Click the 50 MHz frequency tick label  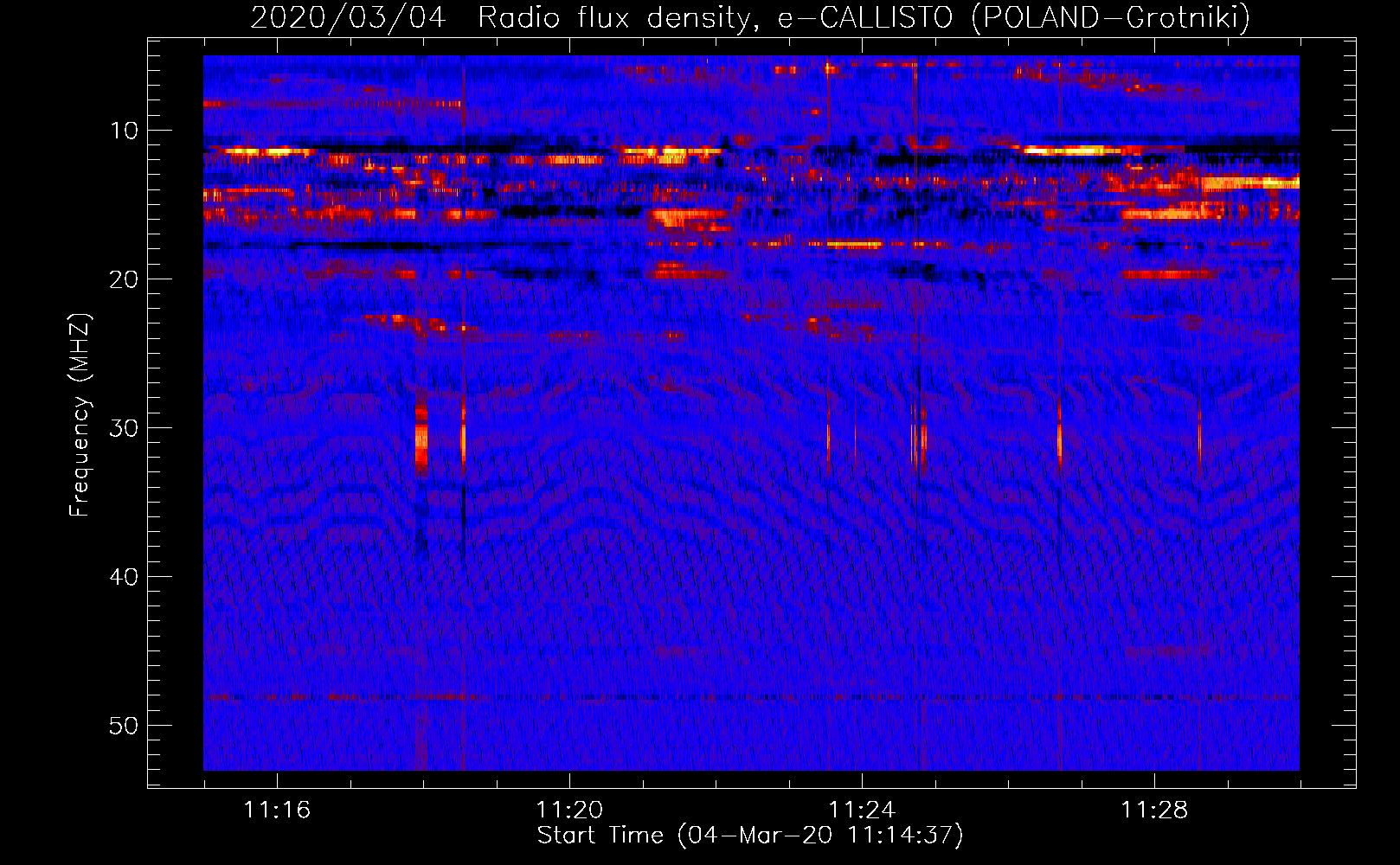(125, 726)
